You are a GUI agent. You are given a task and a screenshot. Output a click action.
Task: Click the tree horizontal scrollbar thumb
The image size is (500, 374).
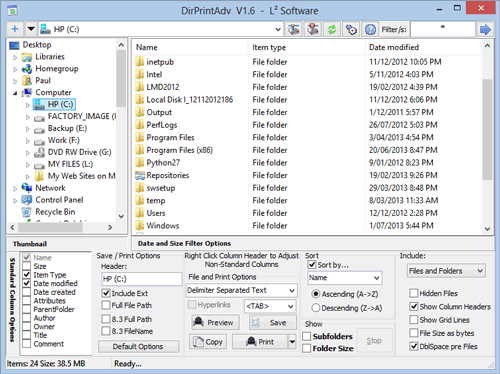click(50, 227)
